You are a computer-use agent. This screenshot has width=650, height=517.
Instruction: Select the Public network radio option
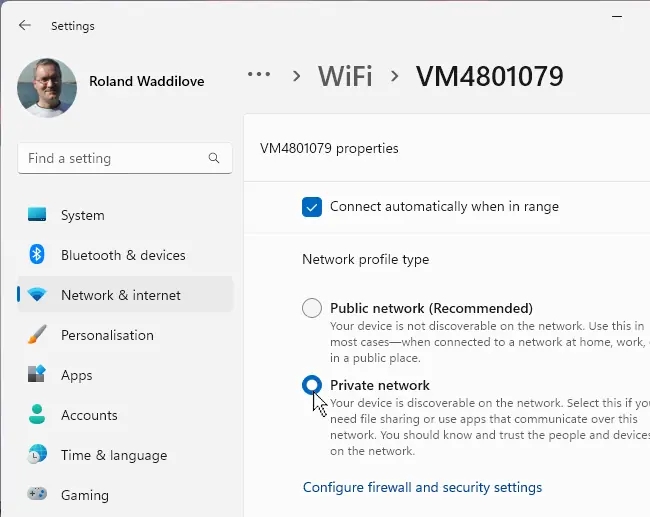(312, 308)
